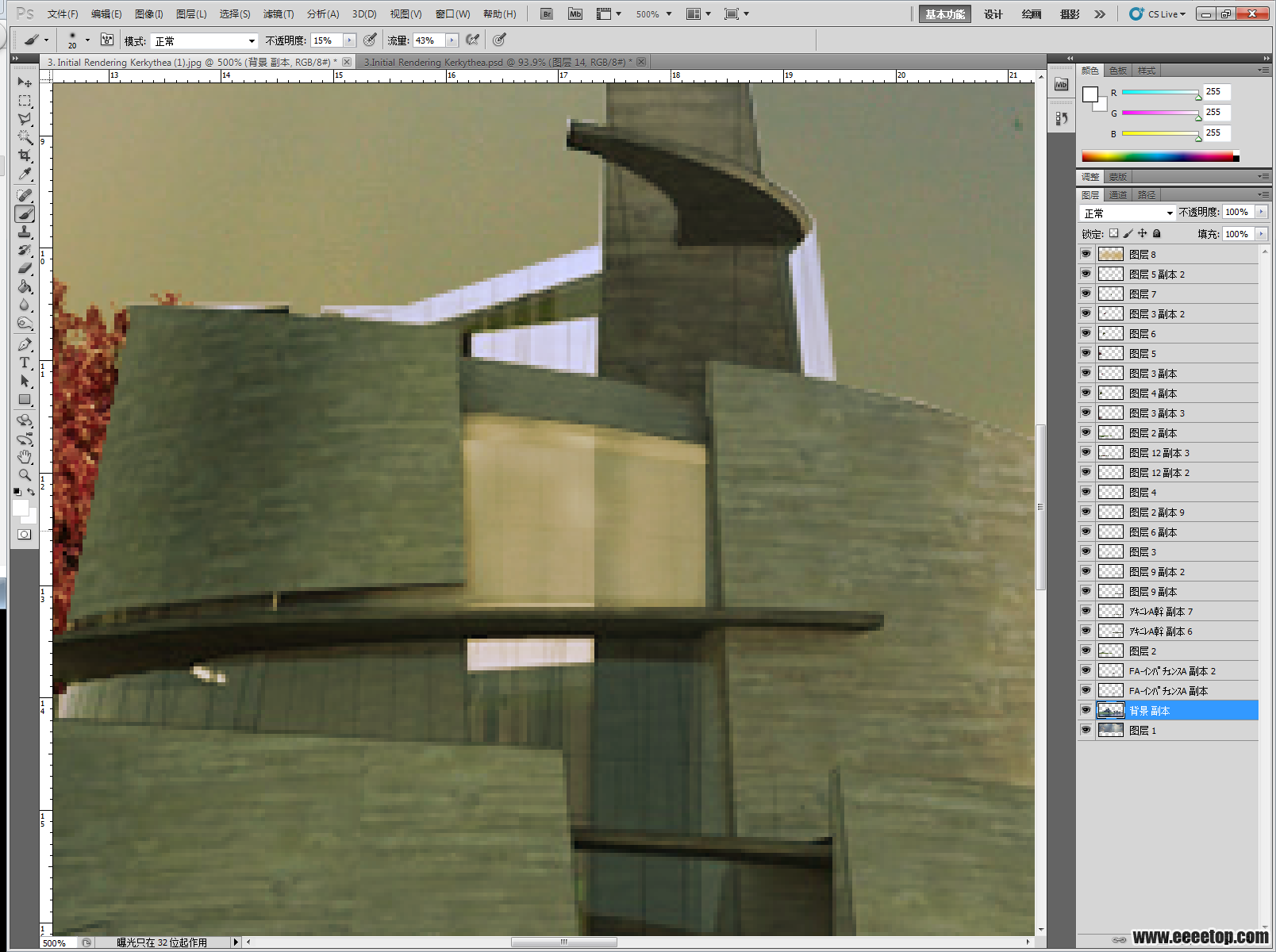Click the foreground color swatch in Color panel

[1090, 94]
